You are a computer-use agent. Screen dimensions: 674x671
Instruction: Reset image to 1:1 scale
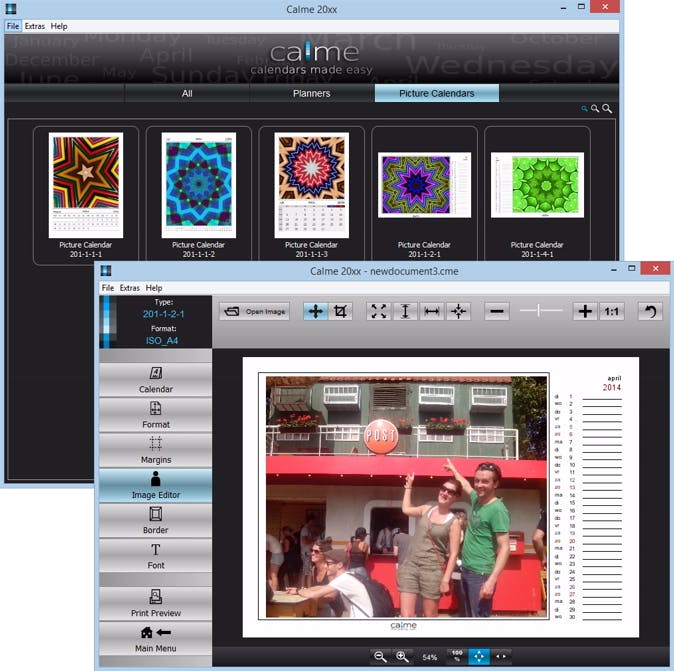(x=611, y=311)
